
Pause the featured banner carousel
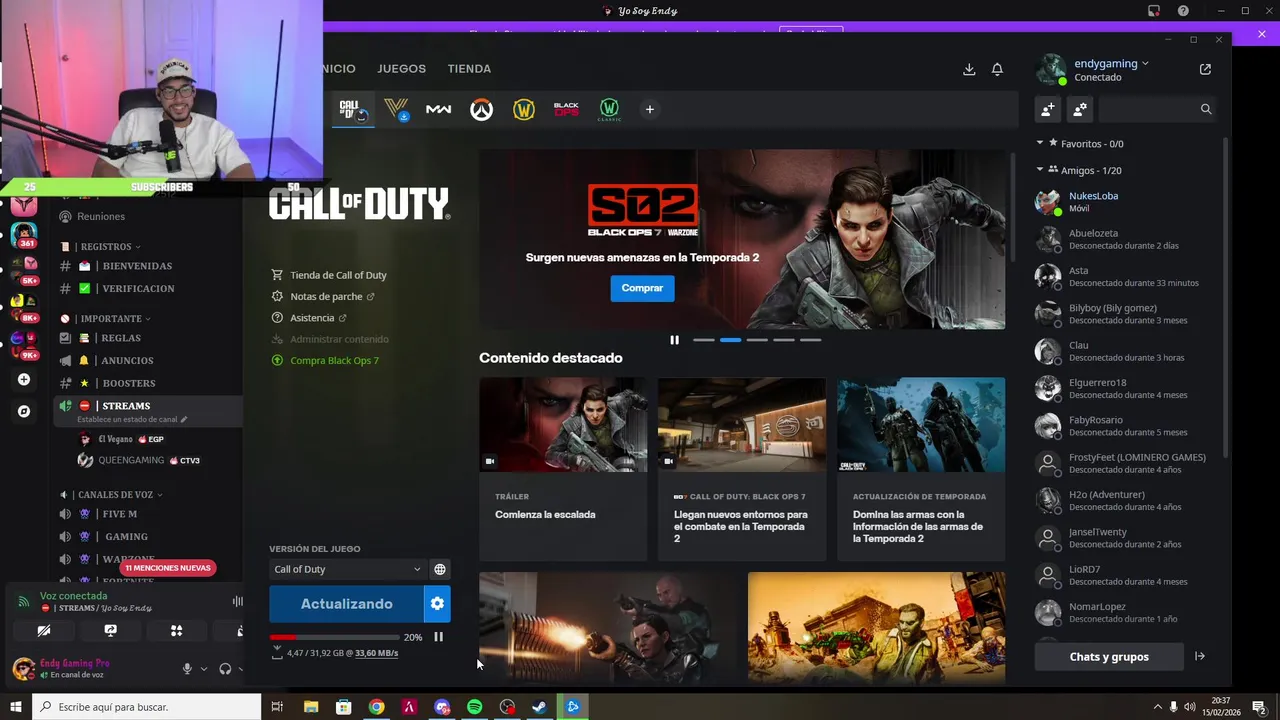pyautogui.click(x=674, y=340)
